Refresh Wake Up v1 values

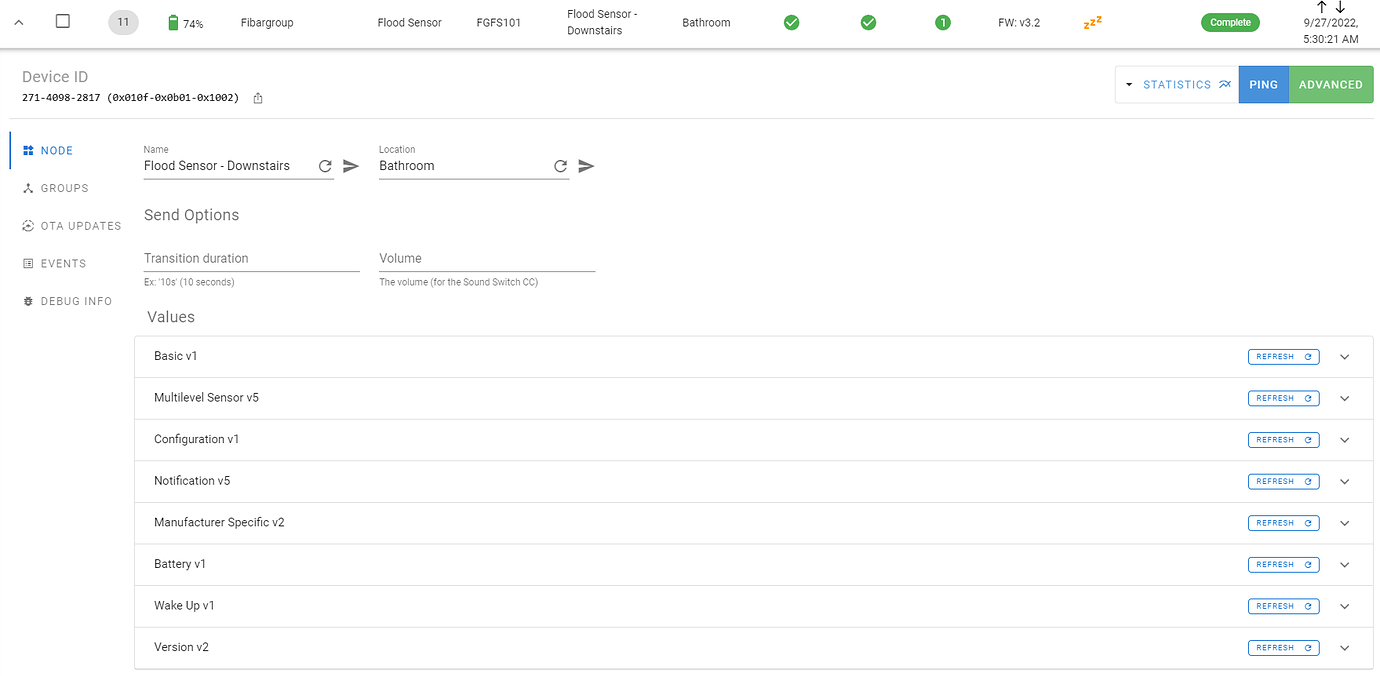click(1283, 606)
